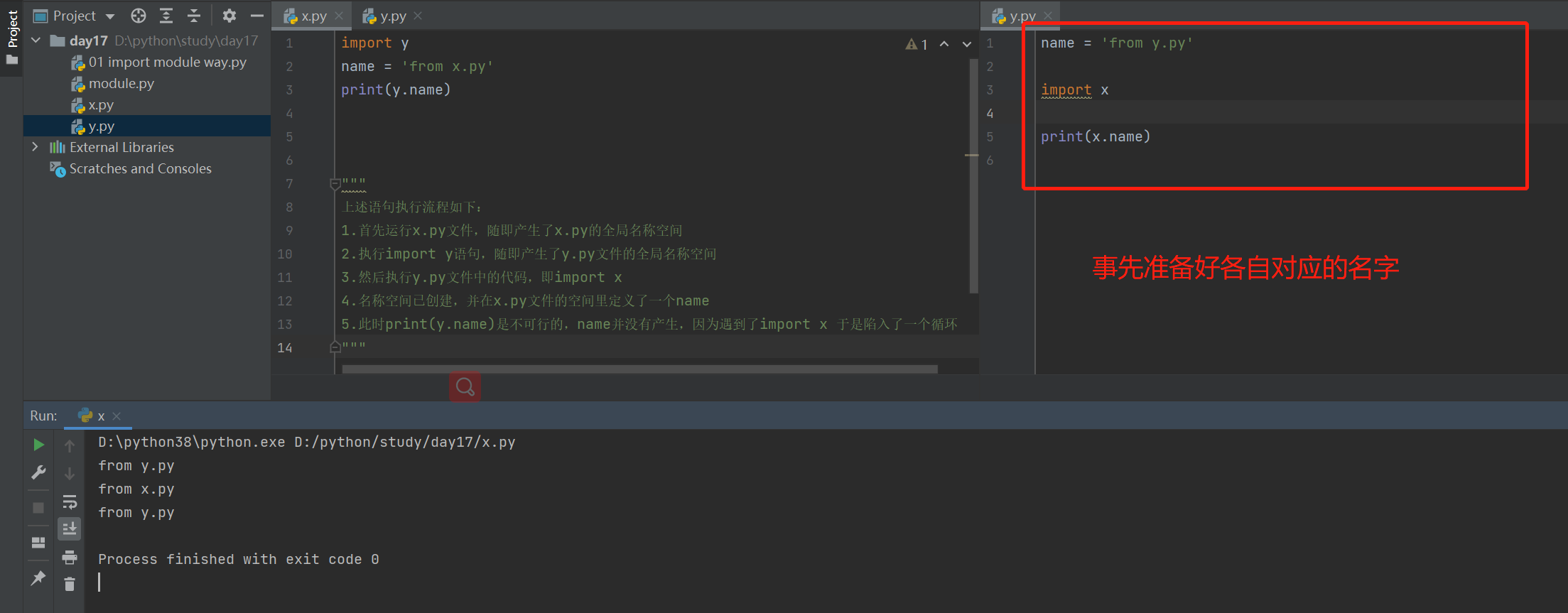Screen dimensions: 1568x613
Task: Click the locate/select opened file target icon
Action: 139,16
